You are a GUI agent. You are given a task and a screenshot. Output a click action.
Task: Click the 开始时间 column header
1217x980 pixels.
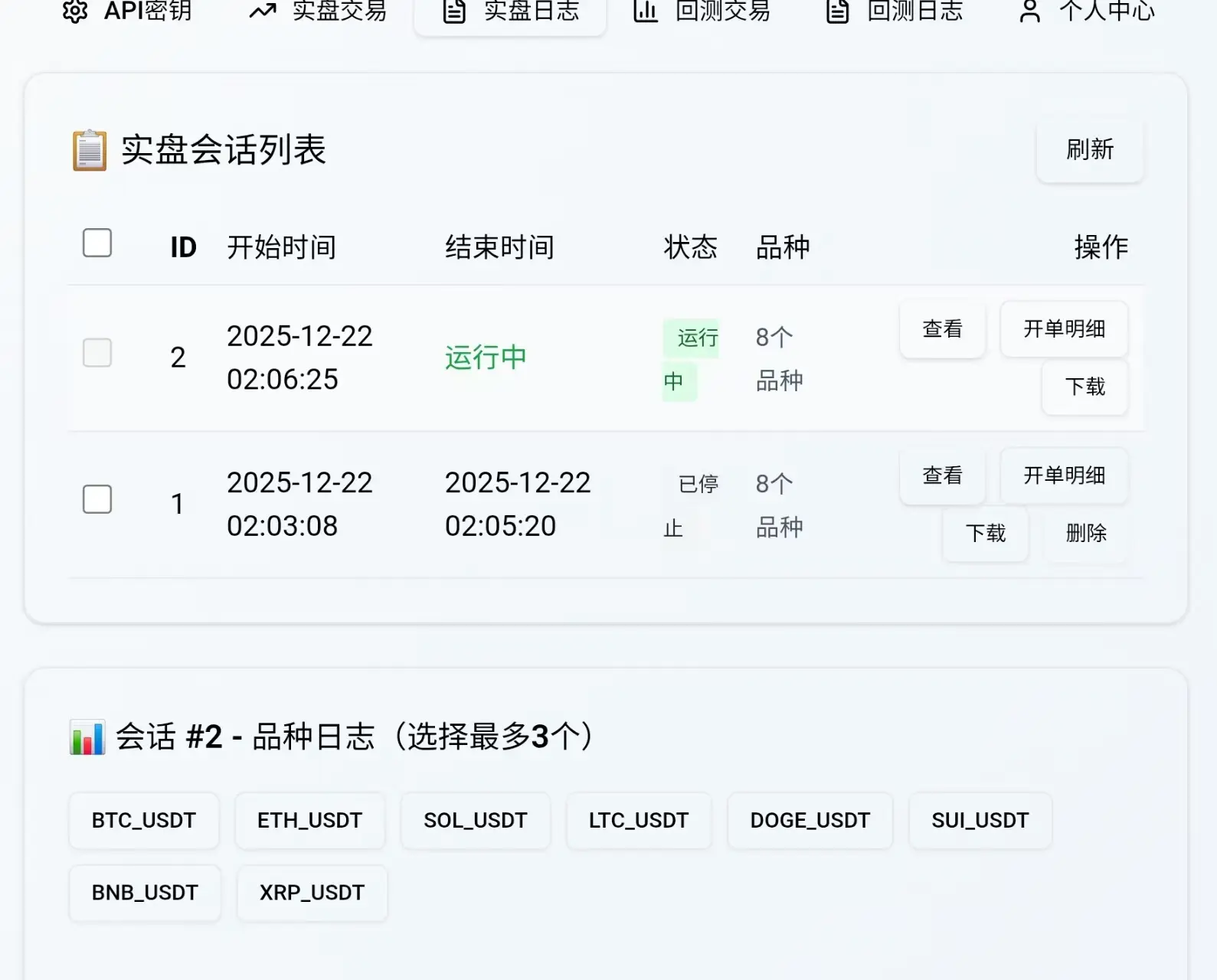282,247
